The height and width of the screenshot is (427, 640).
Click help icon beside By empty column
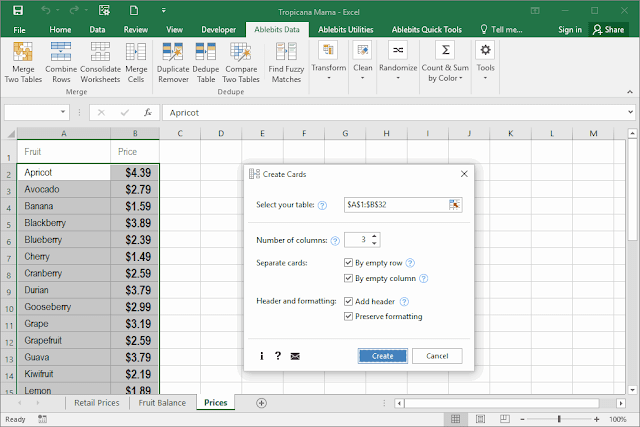424,278
